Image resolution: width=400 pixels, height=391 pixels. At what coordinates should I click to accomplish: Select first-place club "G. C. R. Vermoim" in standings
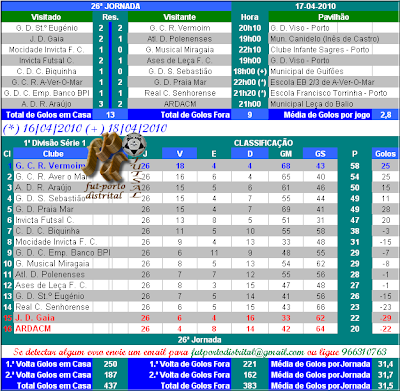tap(50, 166)
